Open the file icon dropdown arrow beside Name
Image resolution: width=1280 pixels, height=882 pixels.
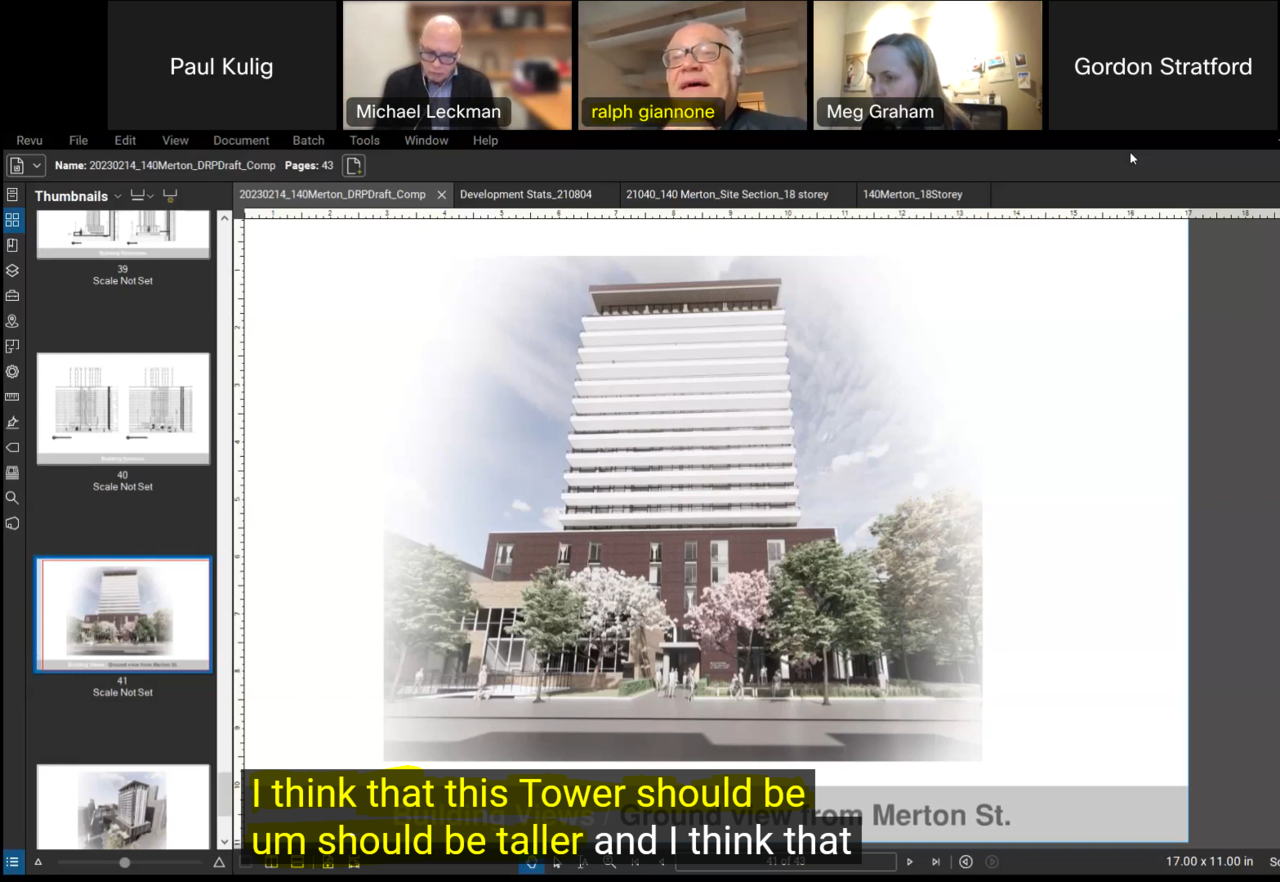pos(37,166)
